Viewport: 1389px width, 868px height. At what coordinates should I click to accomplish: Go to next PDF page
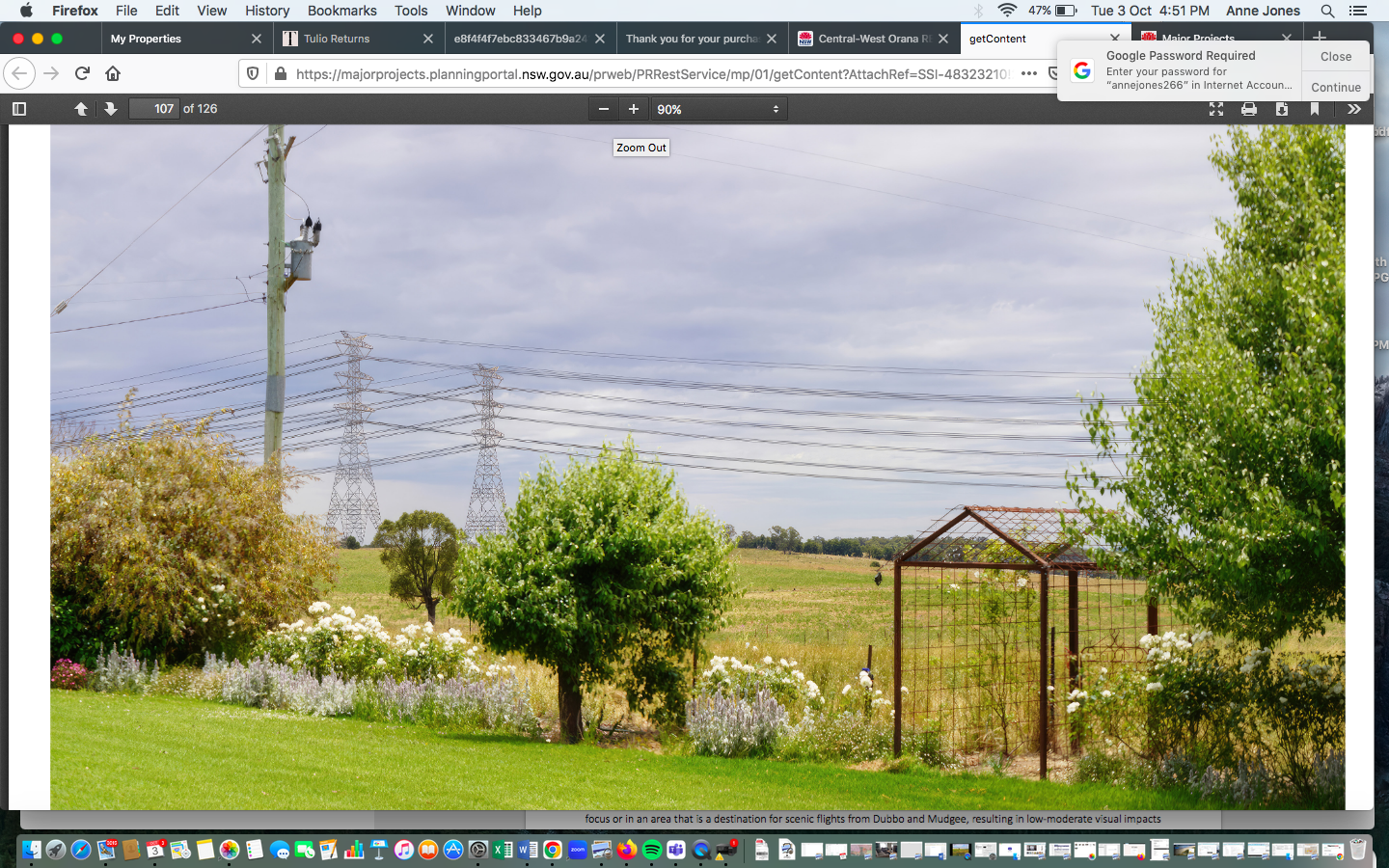[111, 109]
